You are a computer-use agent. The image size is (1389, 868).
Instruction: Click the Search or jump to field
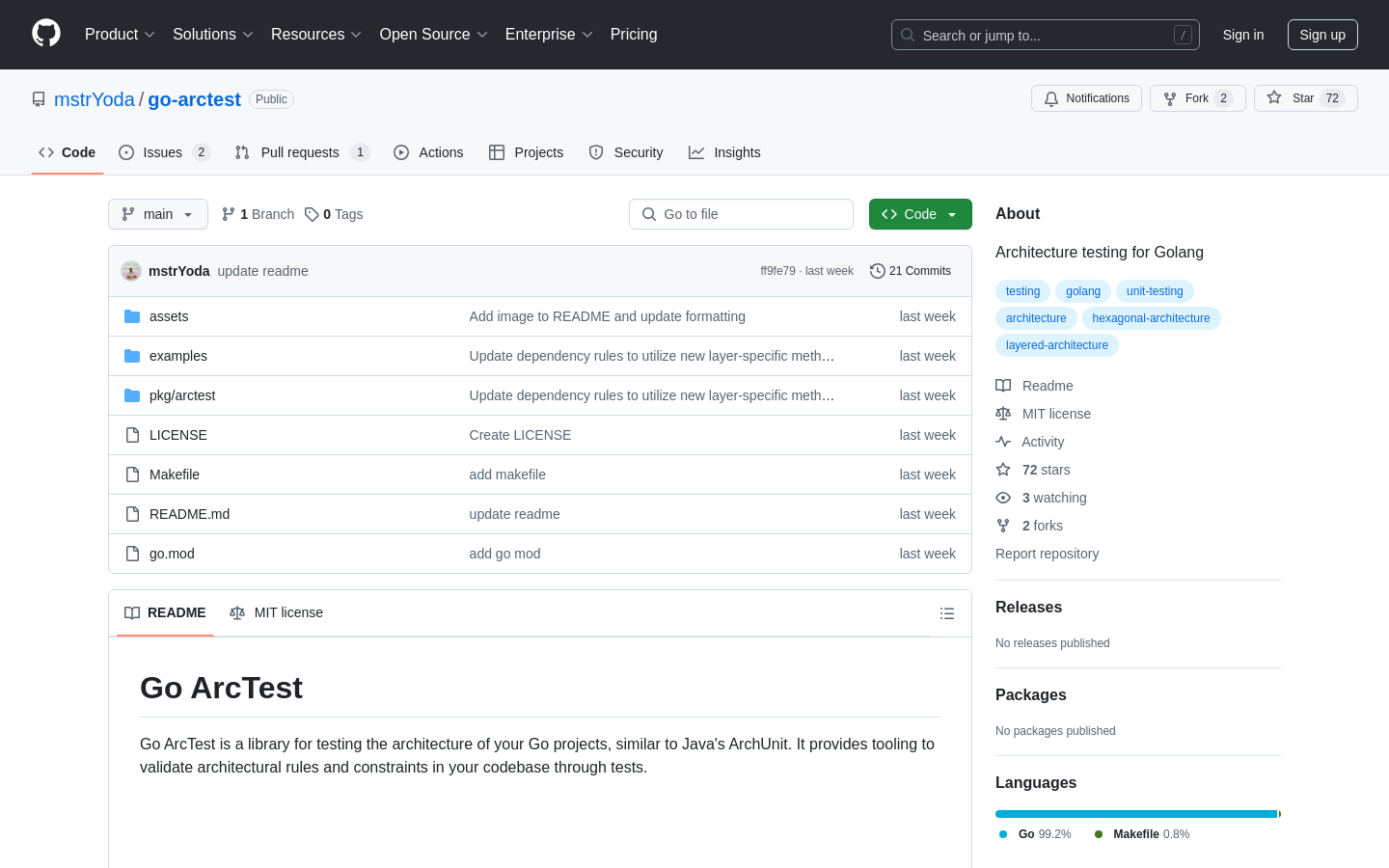point(1046,35)
